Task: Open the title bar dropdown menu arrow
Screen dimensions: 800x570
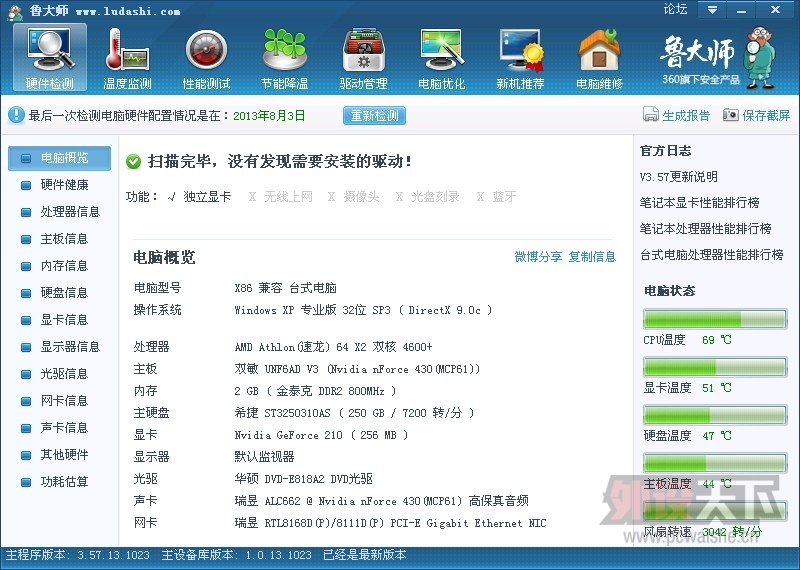Action: click(712, 10)
